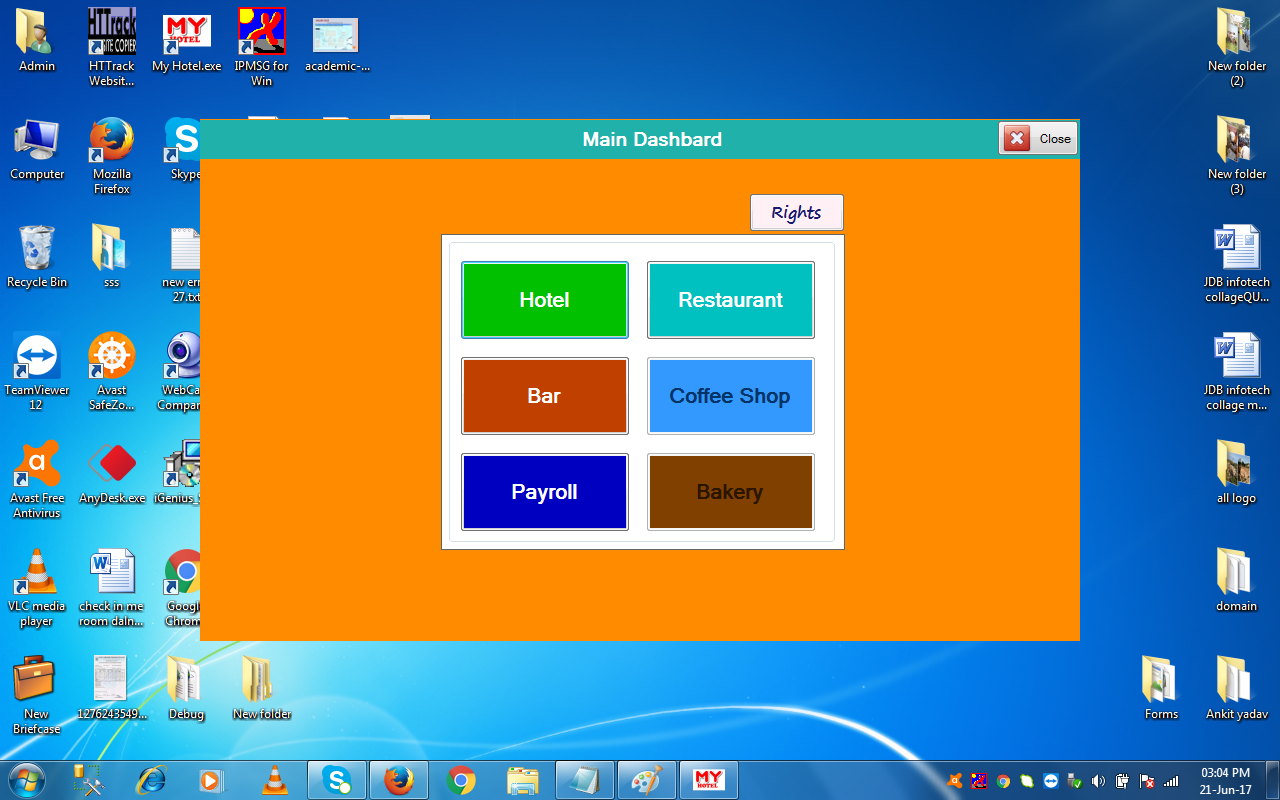Open the Bakery module
This screenshot has height=800, width=1280.
point(731,492)
